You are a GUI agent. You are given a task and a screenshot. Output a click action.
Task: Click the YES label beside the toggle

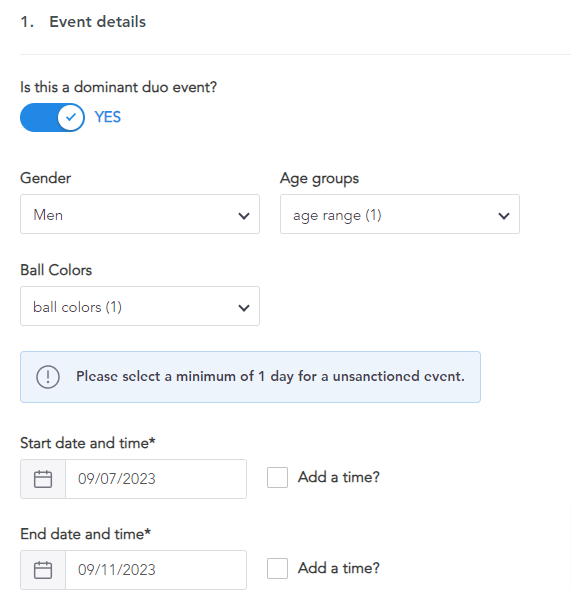point(108,117)
